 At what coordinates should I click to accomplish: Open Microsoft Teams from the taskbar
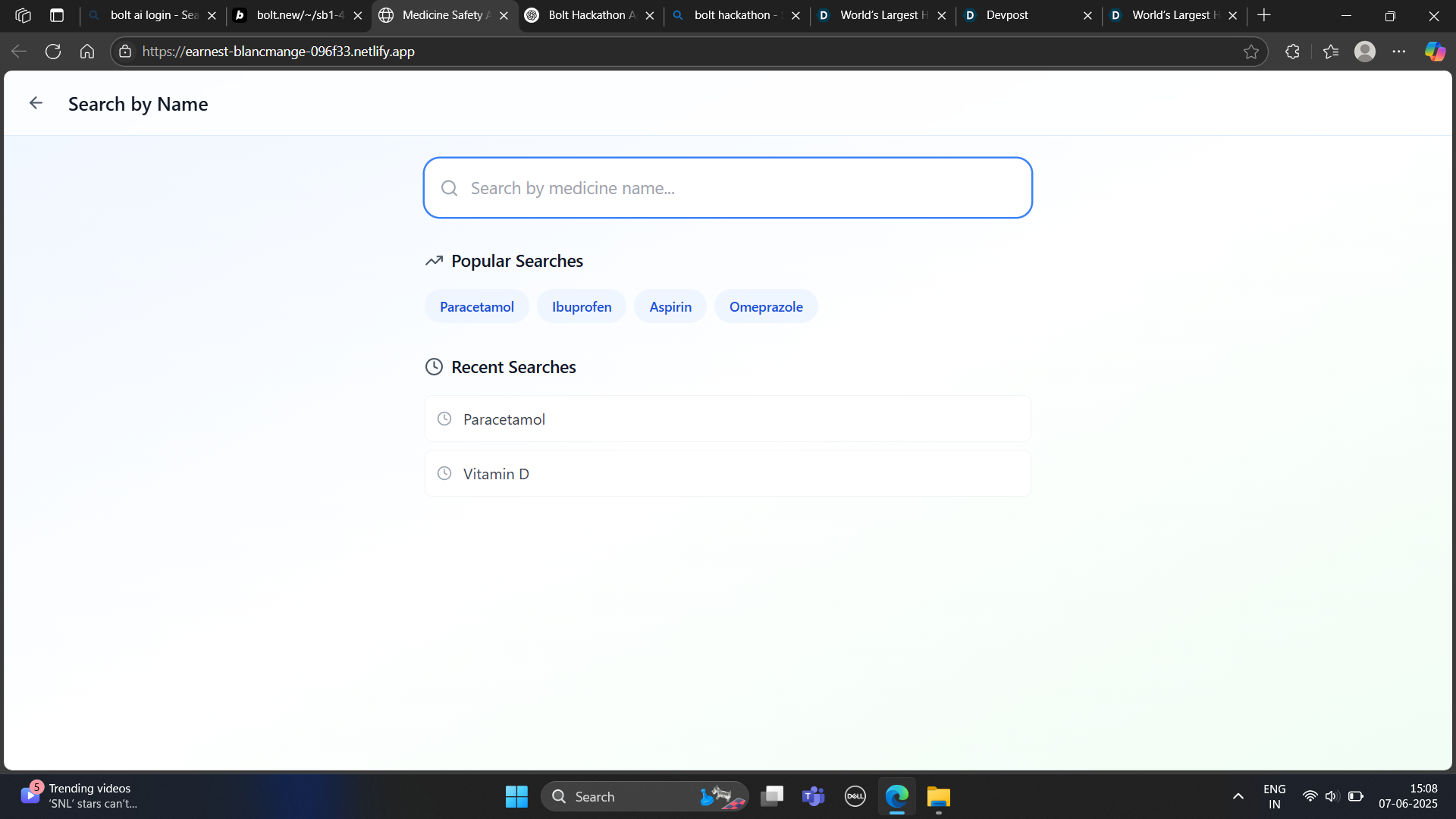point(812,796)
